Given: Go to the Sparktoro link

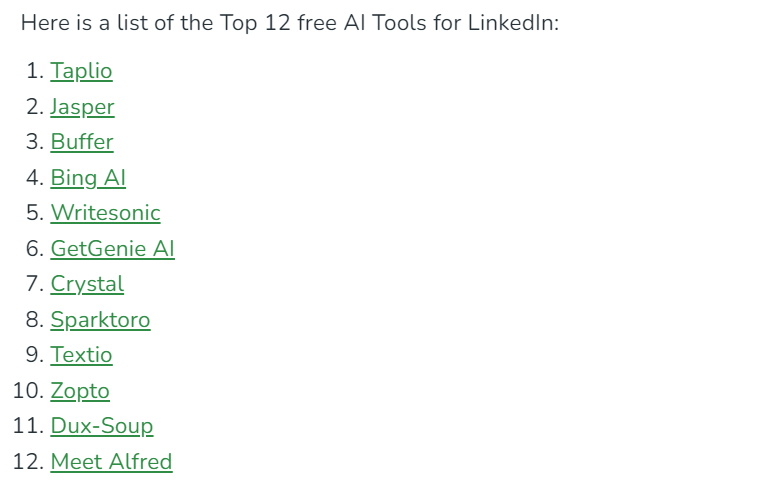Looking at the screenshot, I should (101, 320).
